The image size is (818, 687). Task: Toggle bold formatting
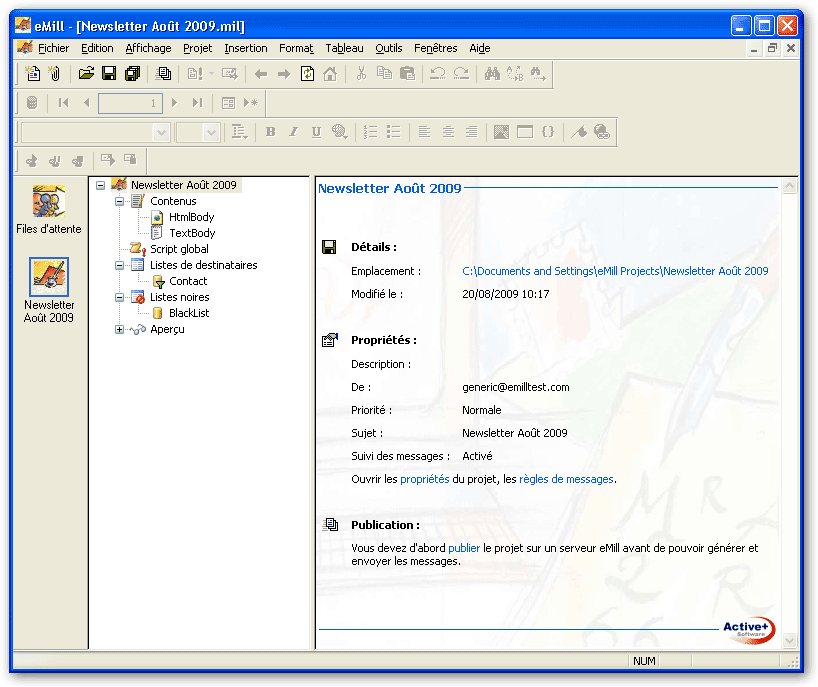point(270,132)
